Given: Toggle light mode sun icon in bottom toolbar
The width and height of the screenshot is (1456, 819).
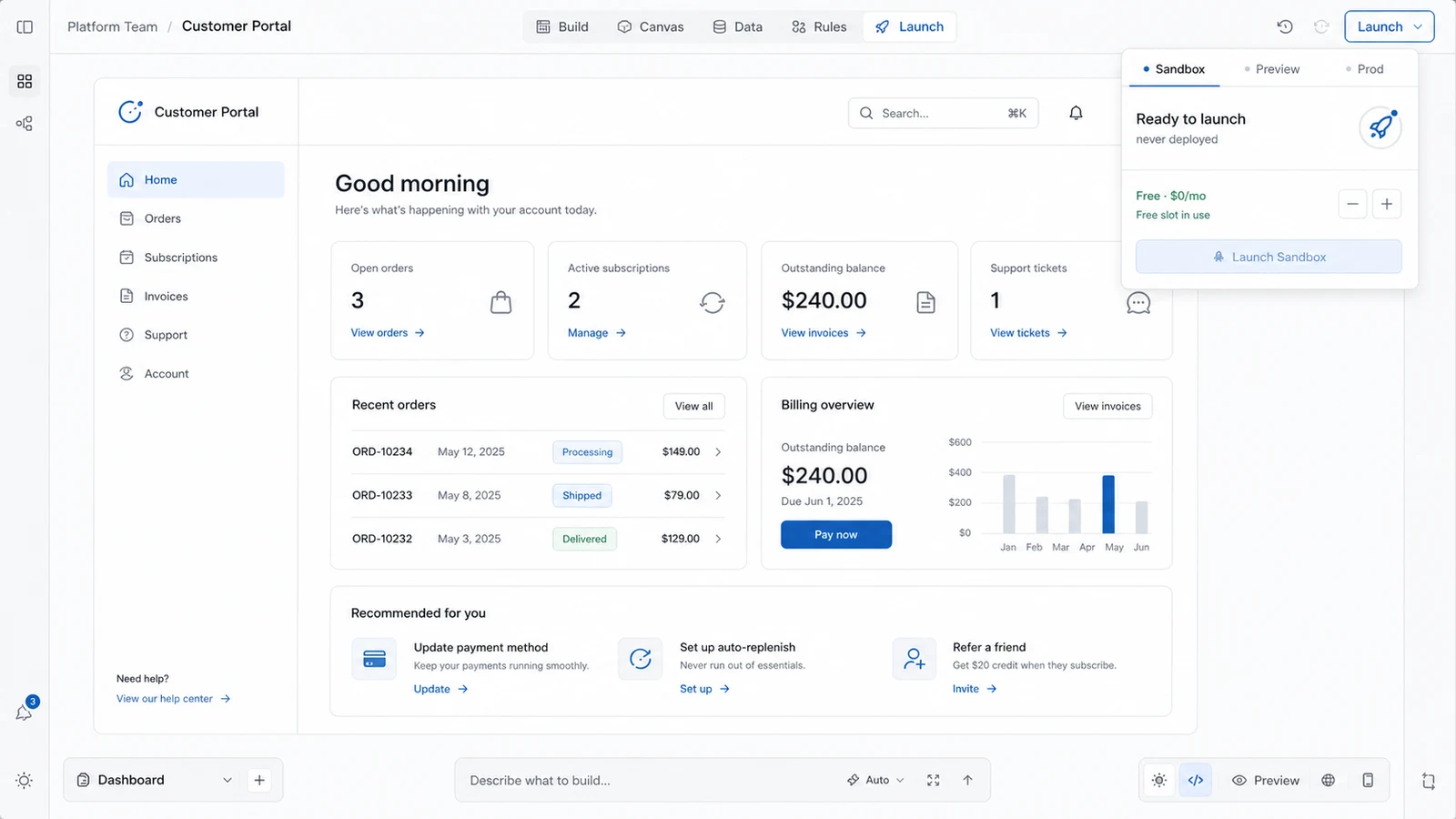Looking at the screenshot, I should [x=1158, y=780].
